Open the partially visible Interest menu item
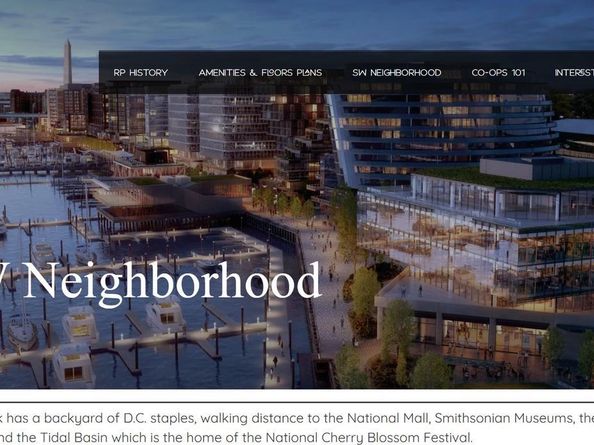Screen dimensions: 594x445 click(574, 73)
